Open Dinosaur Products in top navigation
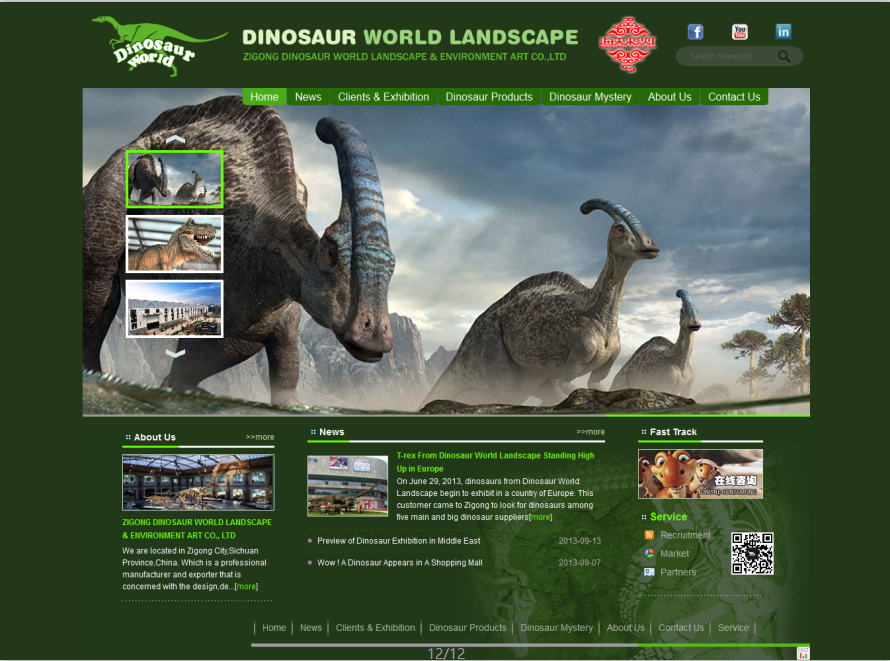The height and width of the screenshot is (661, 890). point(489,97)
